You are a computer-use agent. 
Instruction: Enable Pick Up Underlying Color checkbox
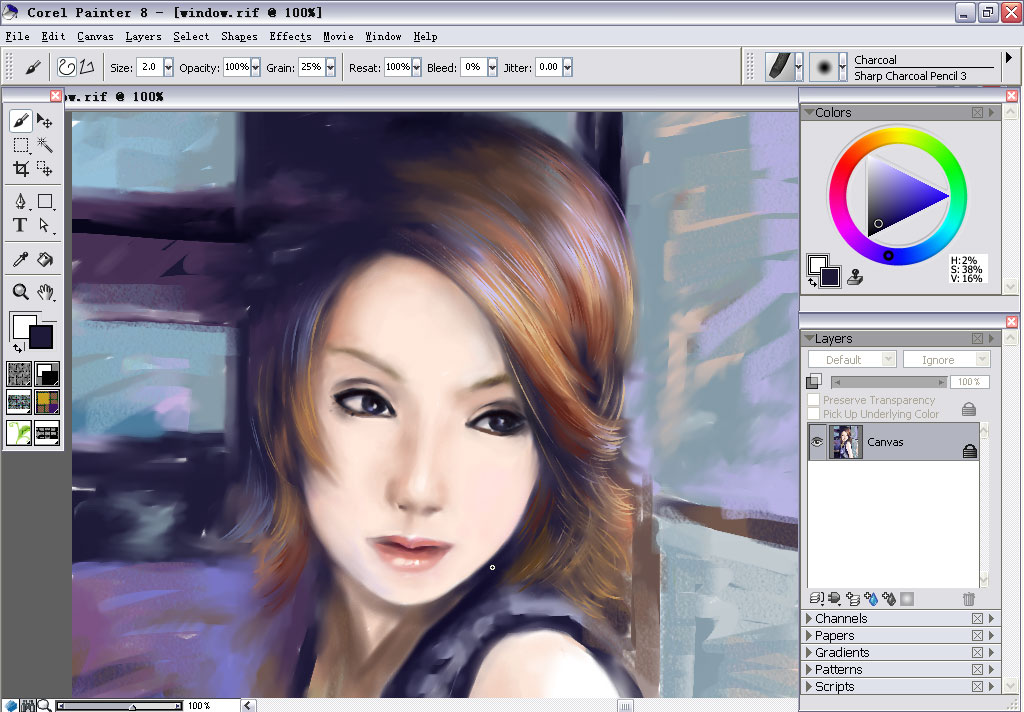pos(814,413)
